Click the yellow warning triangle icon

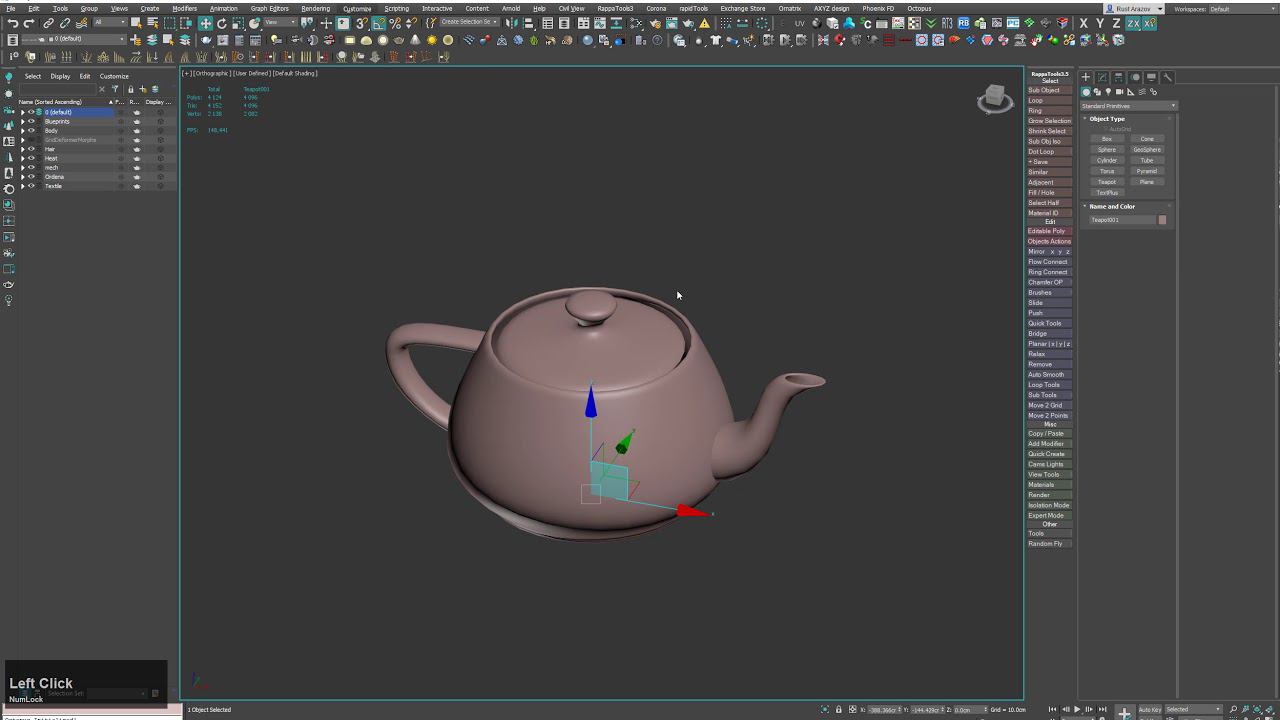click(x=704, y=23)
